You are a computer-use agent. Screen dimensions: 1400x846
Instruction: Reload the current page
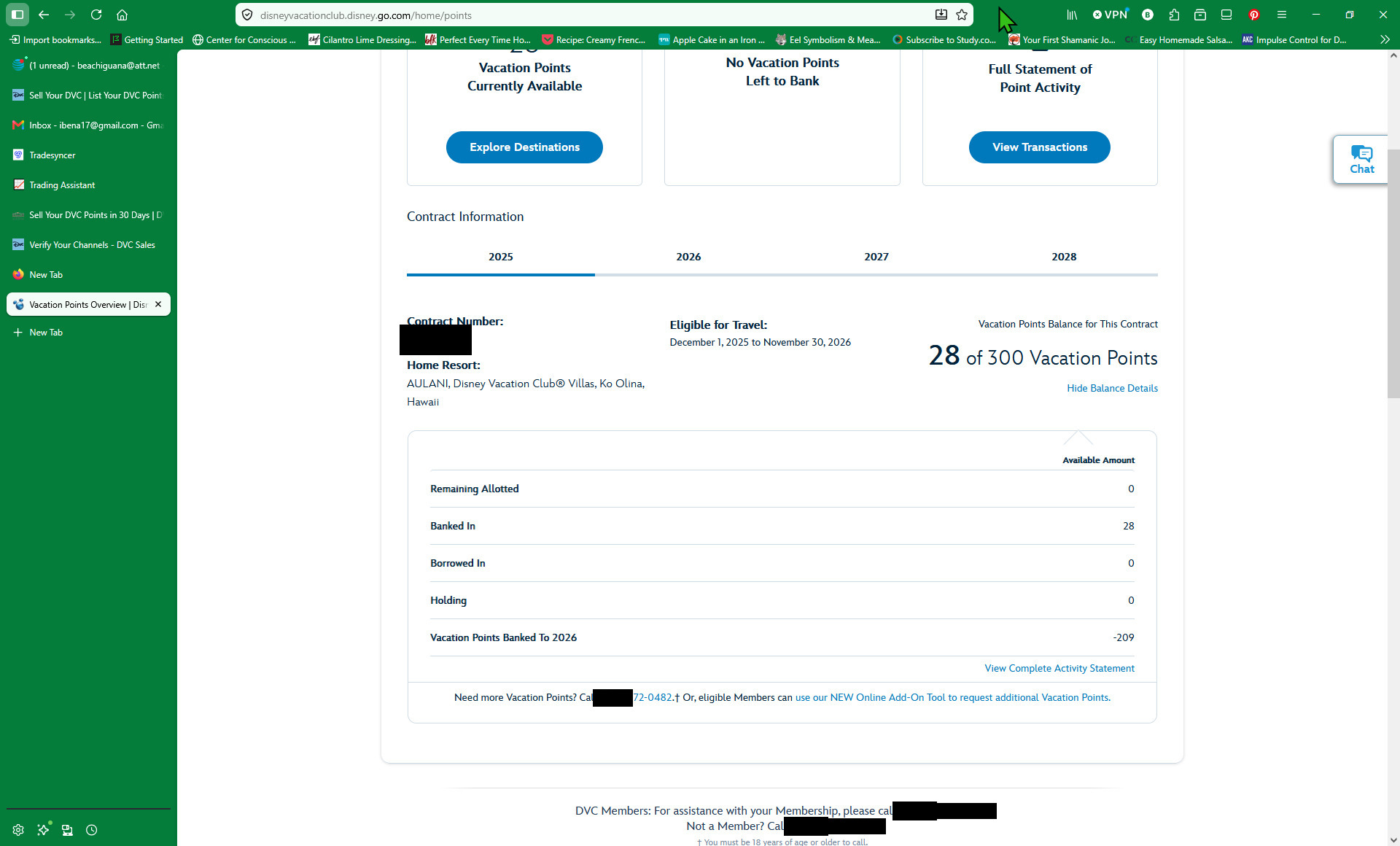(96, 15)
